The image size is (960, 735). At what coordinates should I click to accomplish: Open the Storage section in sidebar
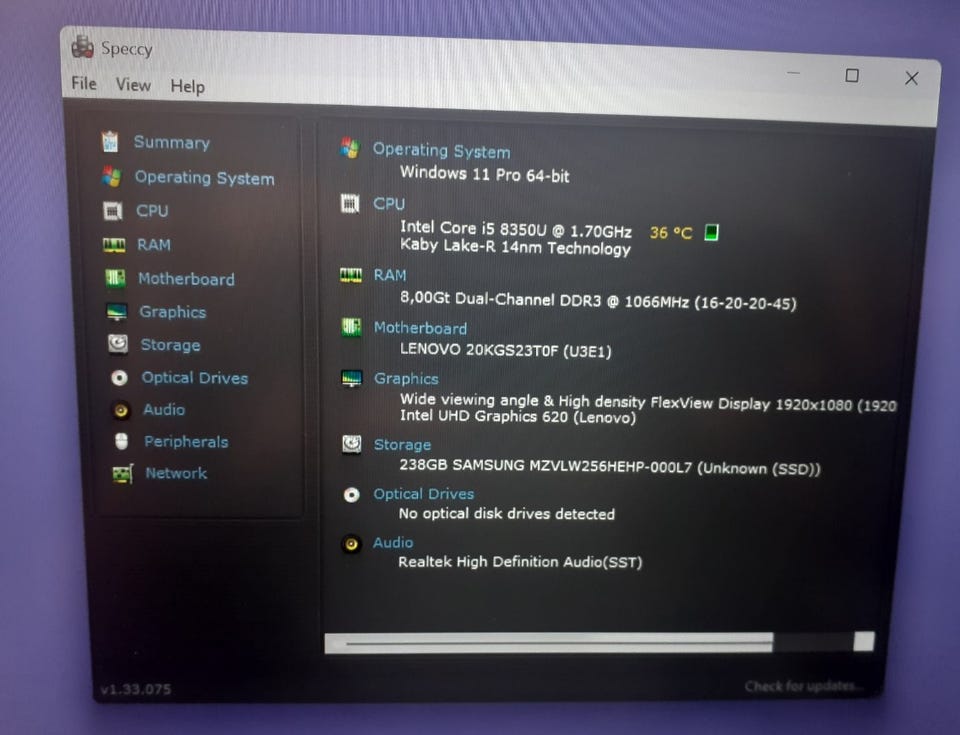click(x=170, y=345)
